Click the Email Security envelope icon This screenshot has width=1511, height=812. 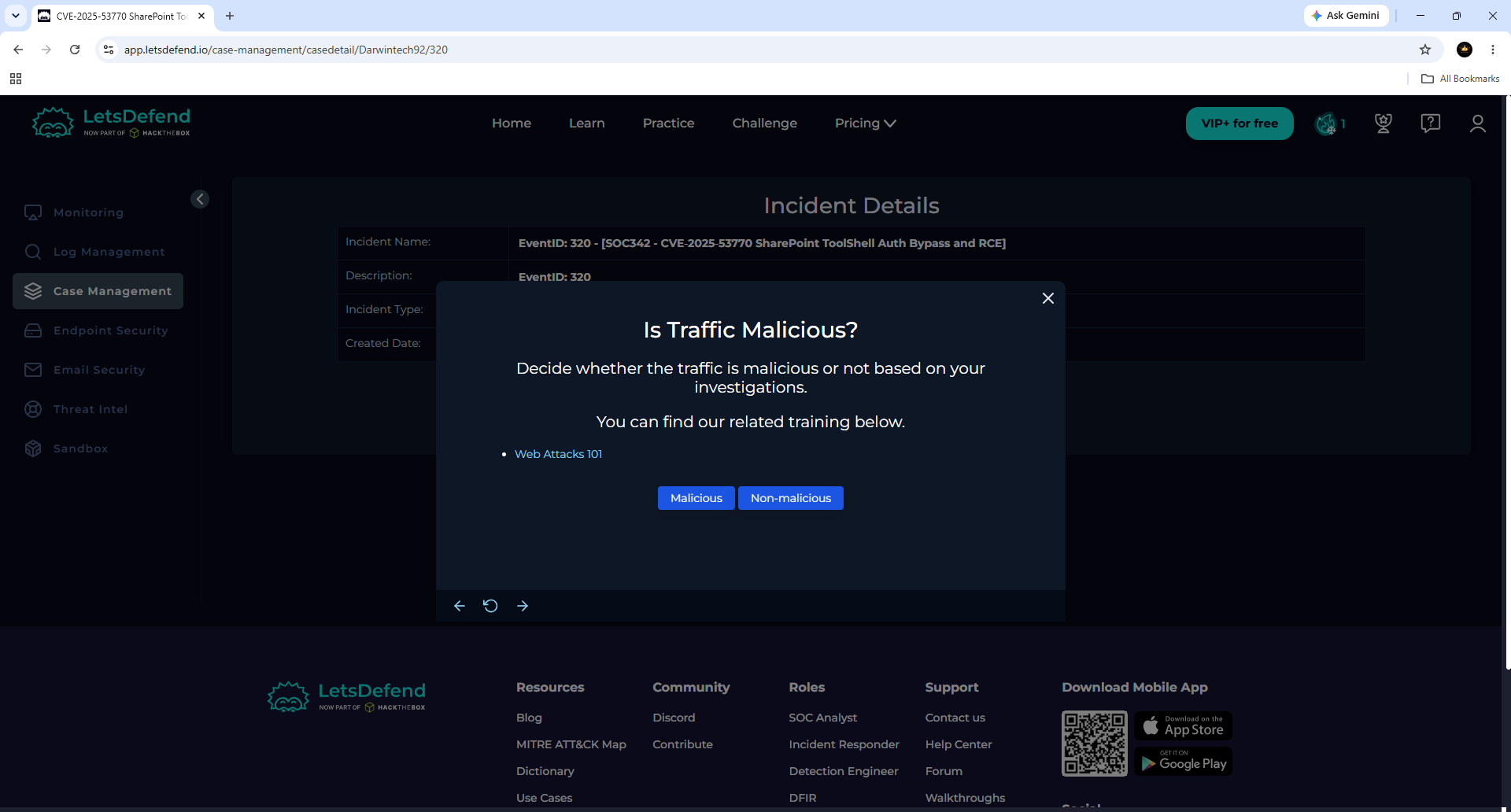(x=33, y=370)
